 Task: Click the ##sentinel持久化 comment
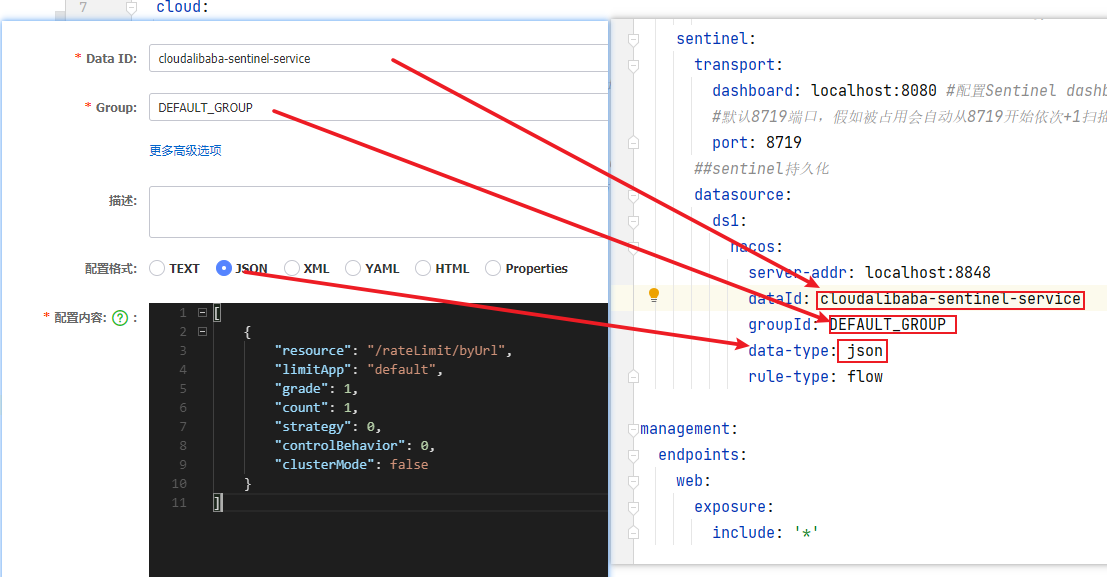[761, 169]
